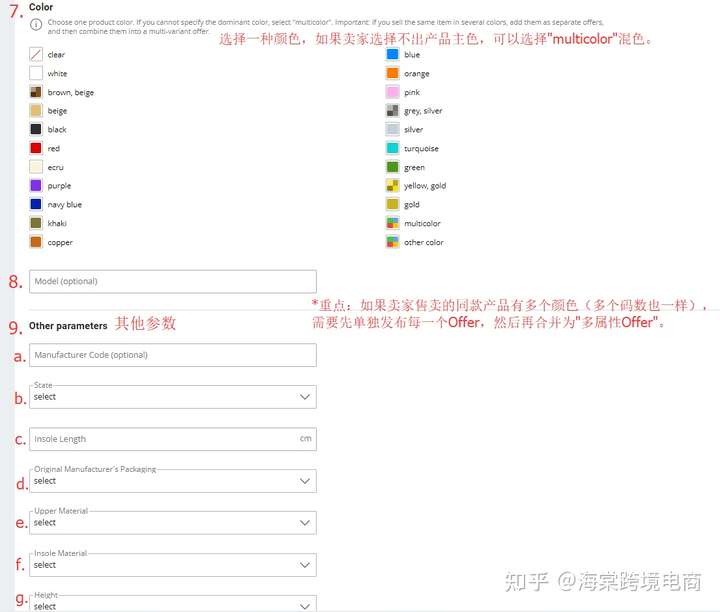This screenshot has height=612, width=720.
Task: Select the ecru color swatch
Action: coord(36,167)
